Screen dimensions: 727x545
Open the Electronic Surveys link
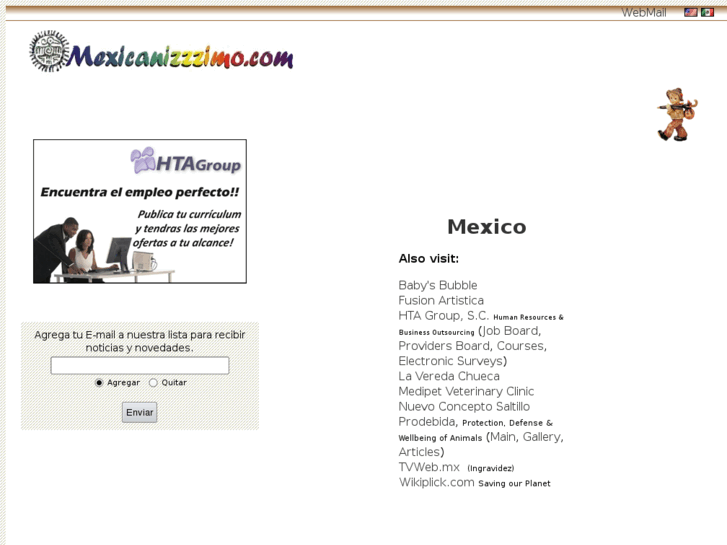[x=451, y=361]
